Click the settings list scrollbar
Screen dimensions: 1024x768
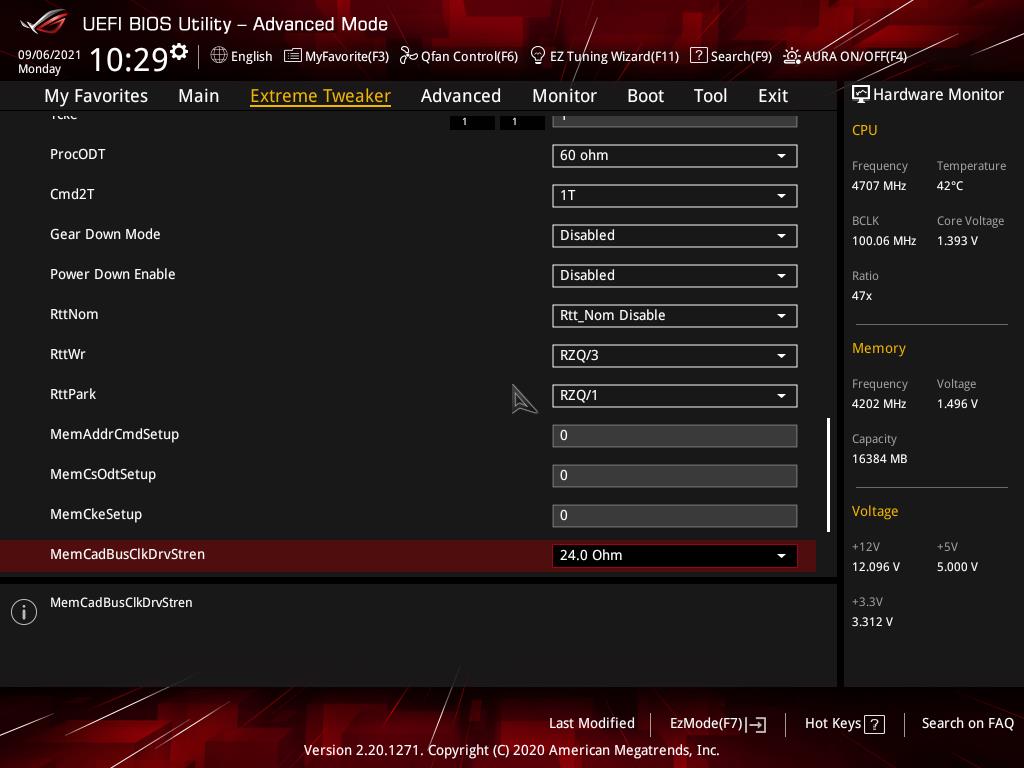coord(828,475)
